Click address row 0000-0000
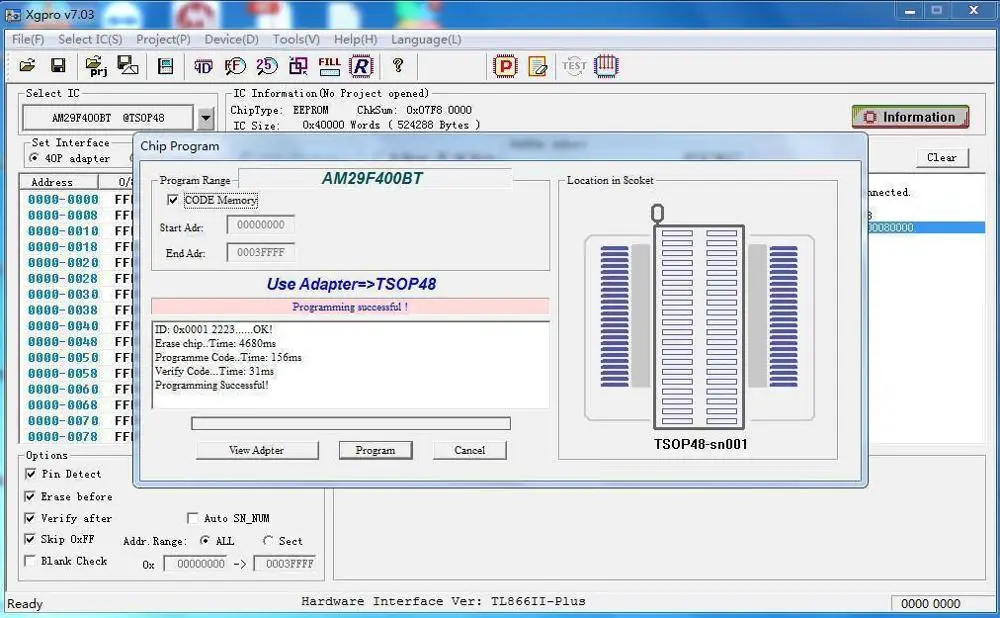The height and width of the screenshot is (618, 1000). click(x=63, y=200)
